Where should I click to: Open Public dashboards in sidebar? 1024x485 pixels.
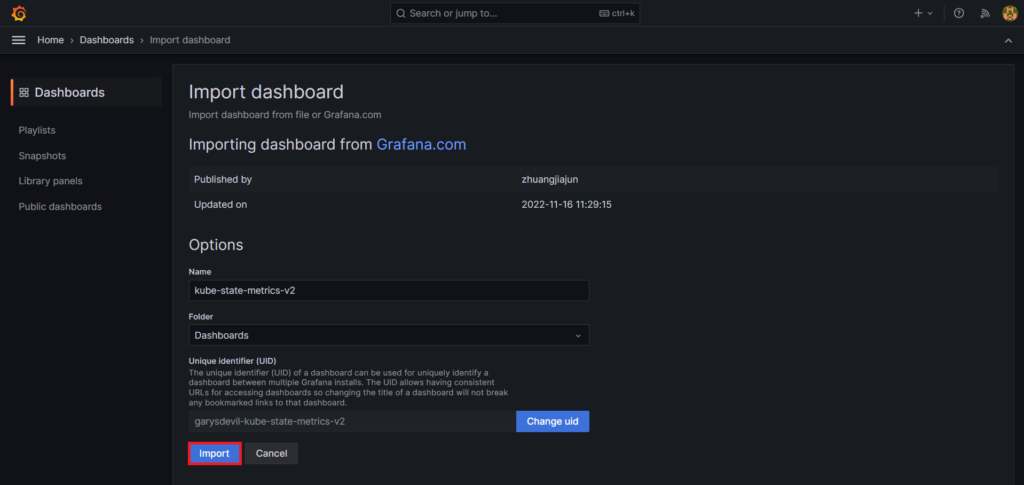[60, 206]
